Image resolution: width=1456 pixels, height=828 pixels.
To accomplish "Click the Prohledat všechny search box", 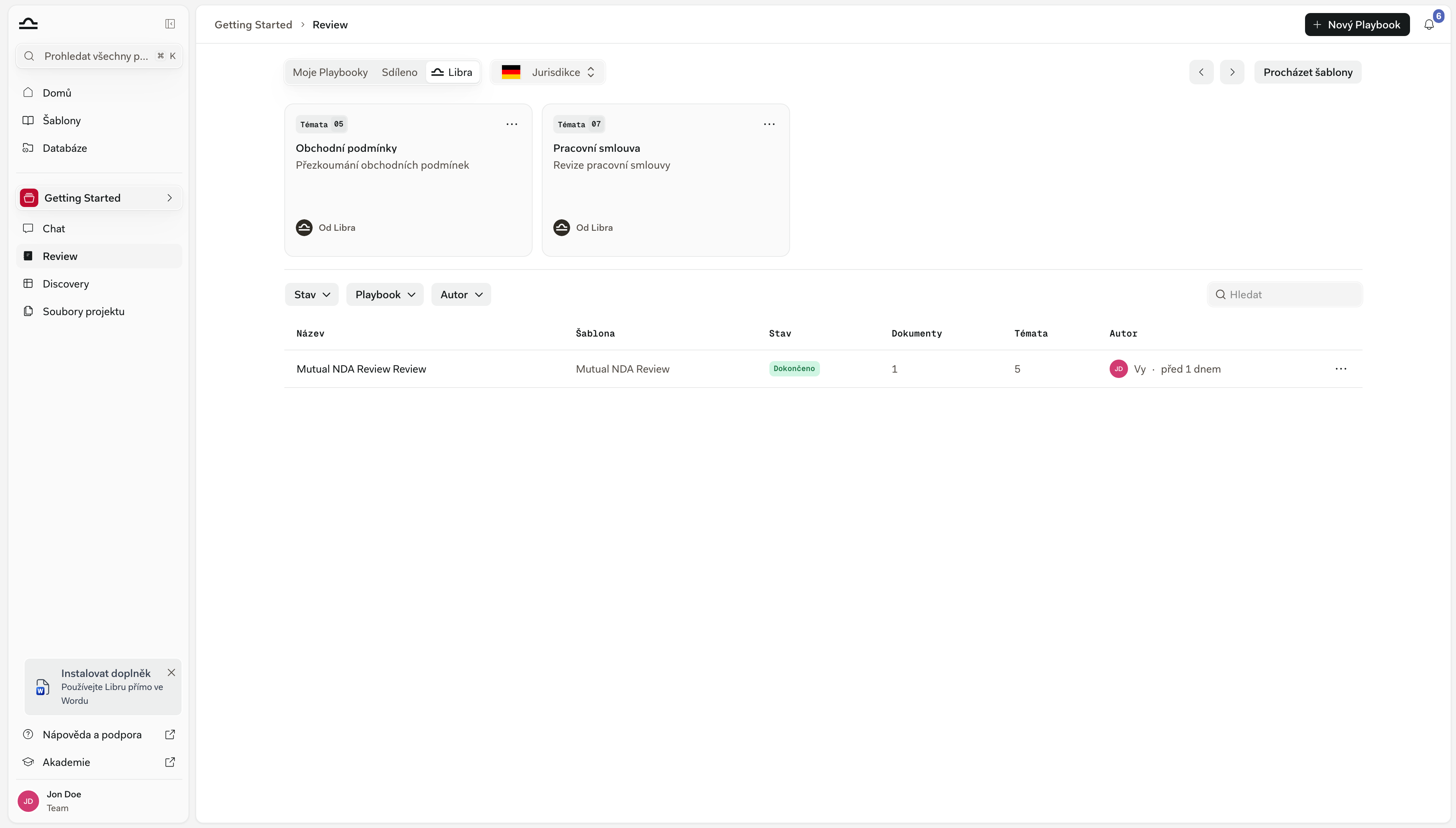I will click(99, 56).
